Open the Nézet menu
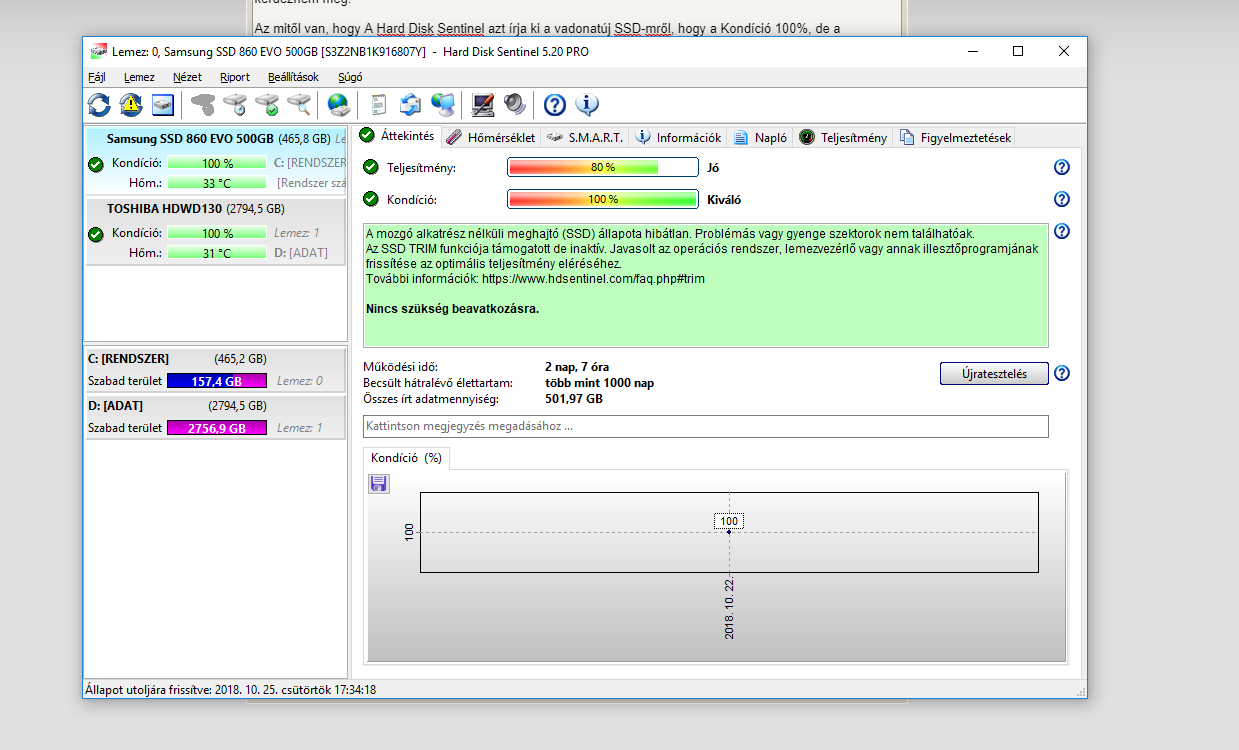 187,77
